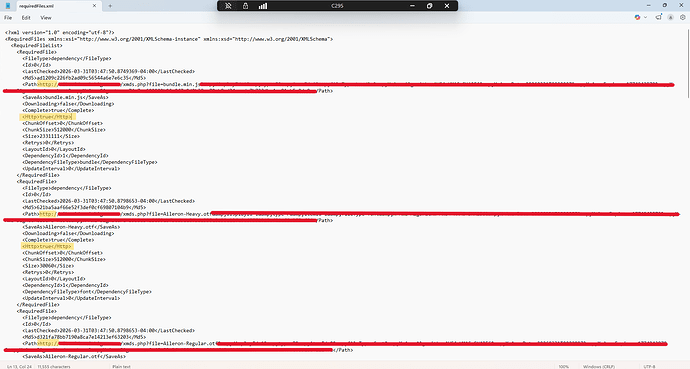
Task: Click the announcement icon beside the Copilot dropdown
Action: [x=659, y=17]
